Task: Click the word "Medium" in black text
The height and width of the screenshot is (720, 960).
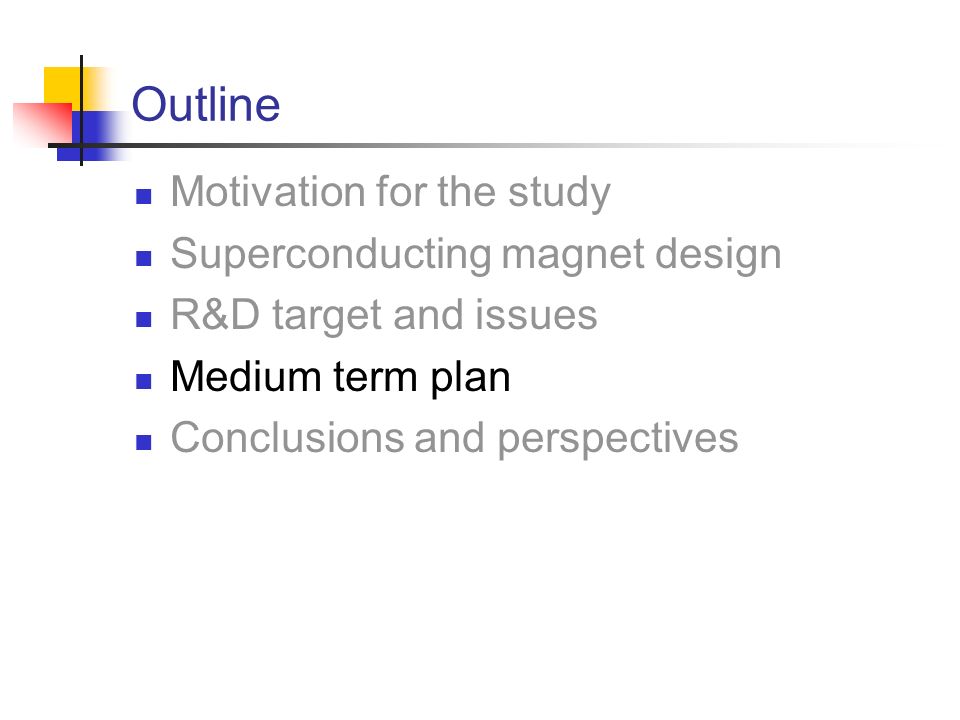Action: [x=246, y=376]
